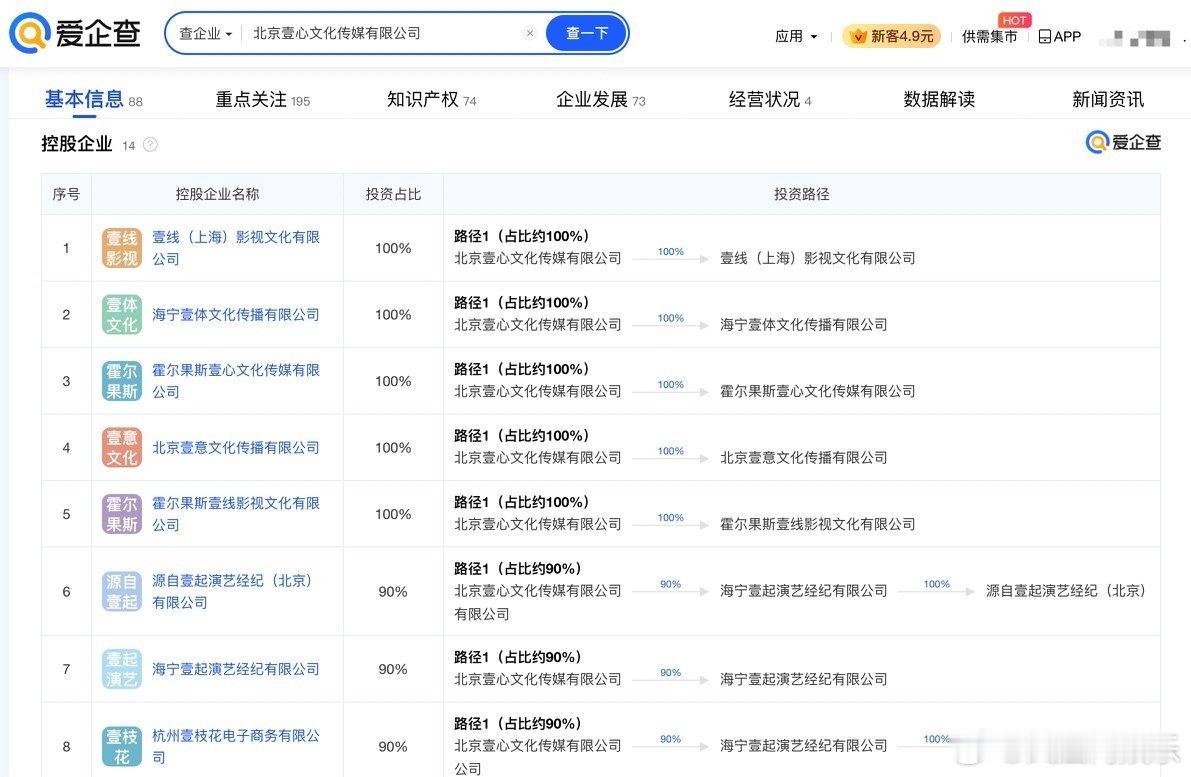This screenshot has width=1191, height=777.
Task: Click the logo icon in row 3
Action: [x=122, y=381]
